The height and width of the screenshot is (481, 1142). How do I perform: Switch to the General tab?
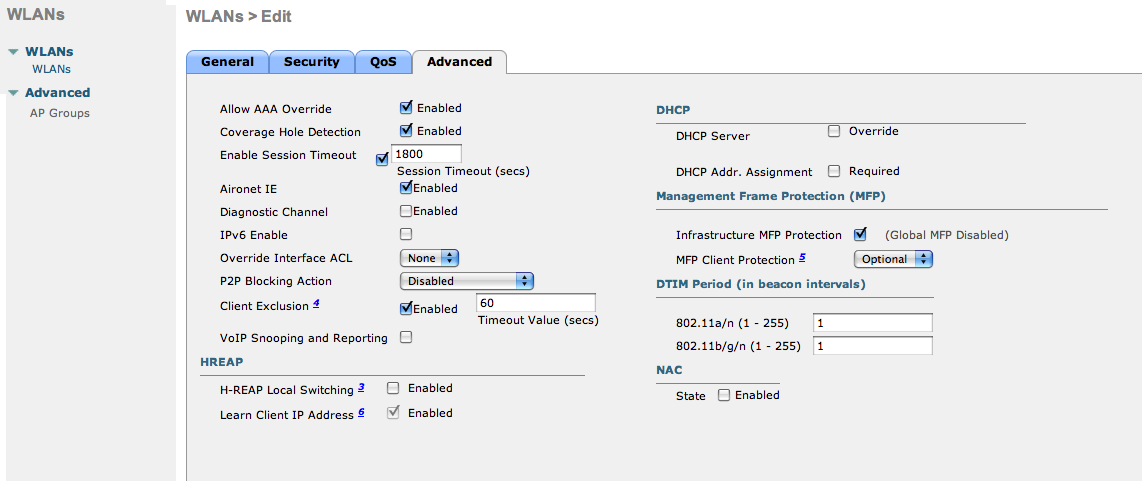(227, 62)
